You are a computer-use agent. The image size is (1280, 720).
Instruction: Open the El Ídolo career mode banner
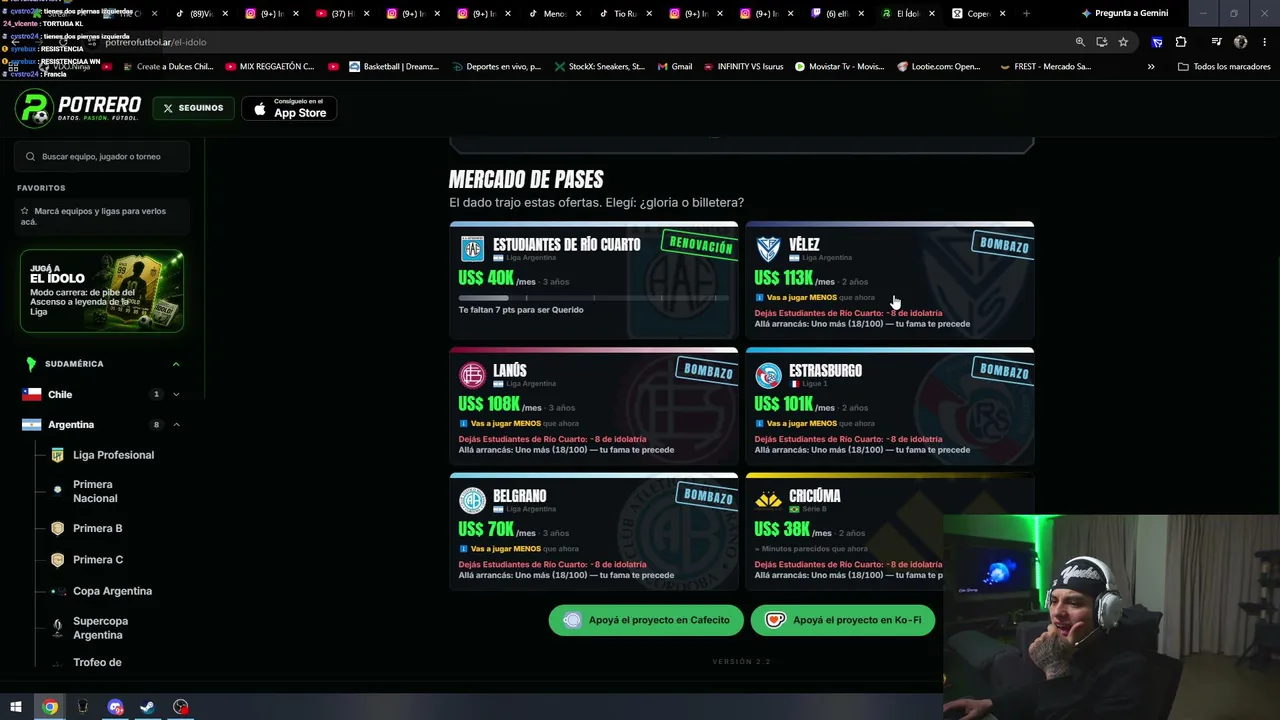tap(102, 291)
